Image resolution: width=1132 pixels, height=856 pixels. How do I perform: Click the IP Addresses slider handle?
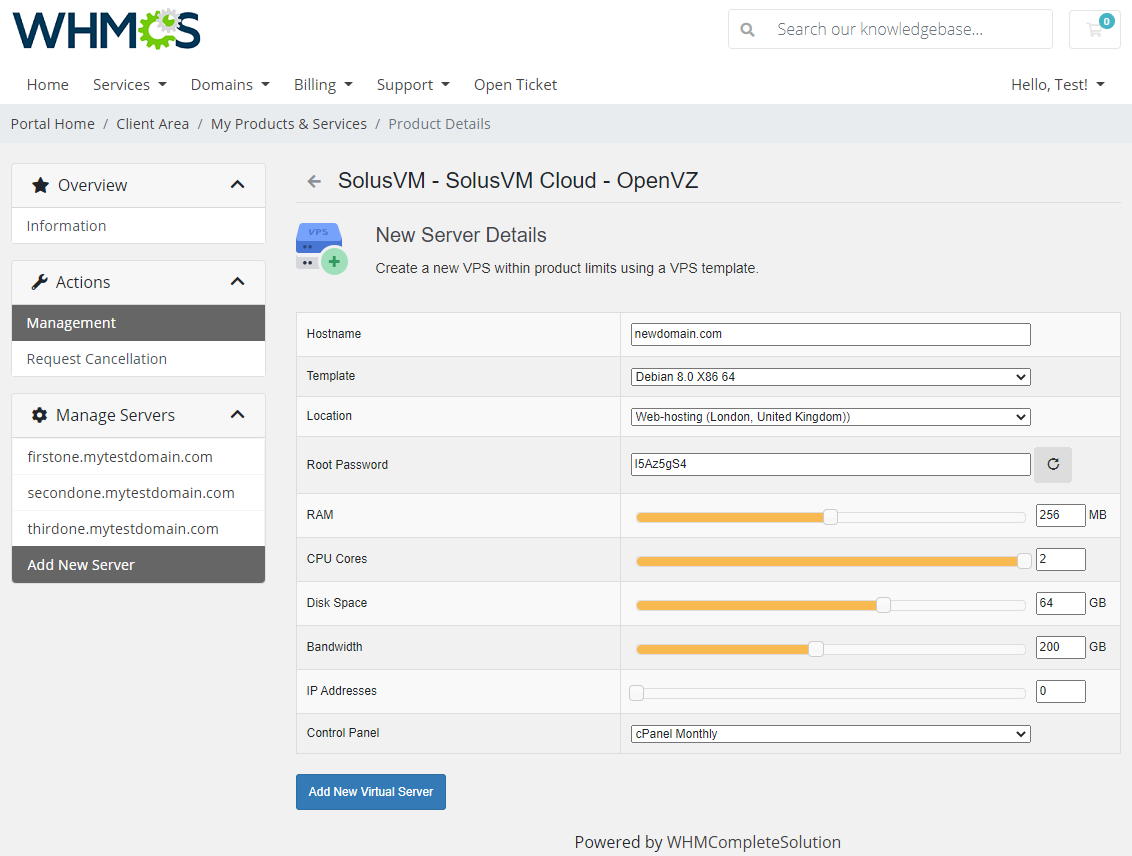pyautogui.click(x=636, y=693)
